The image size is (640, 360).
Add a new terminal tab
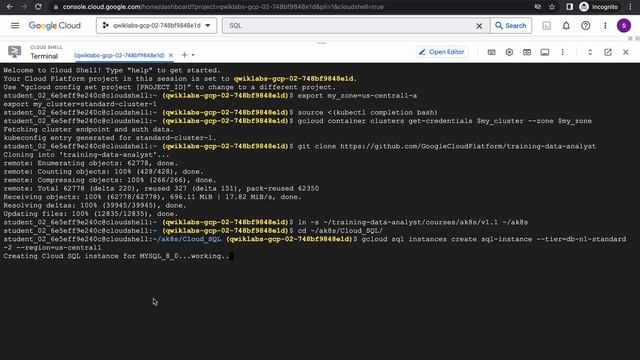(x=184, y=55)
